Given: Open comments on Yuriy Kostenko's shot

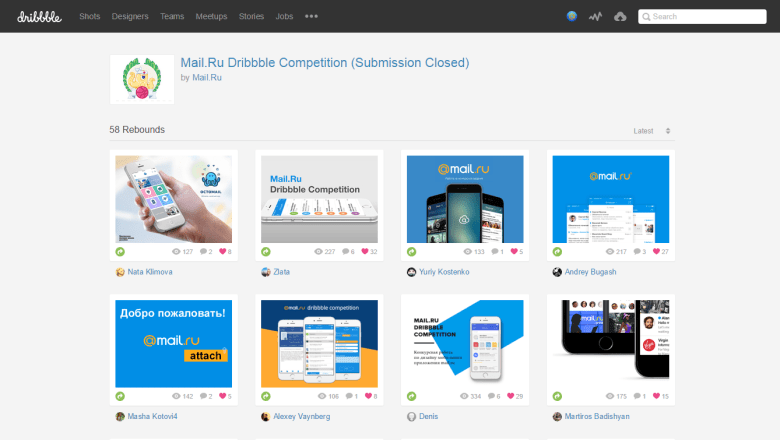Looking at the screenshot, I should (x=497, y=252).
